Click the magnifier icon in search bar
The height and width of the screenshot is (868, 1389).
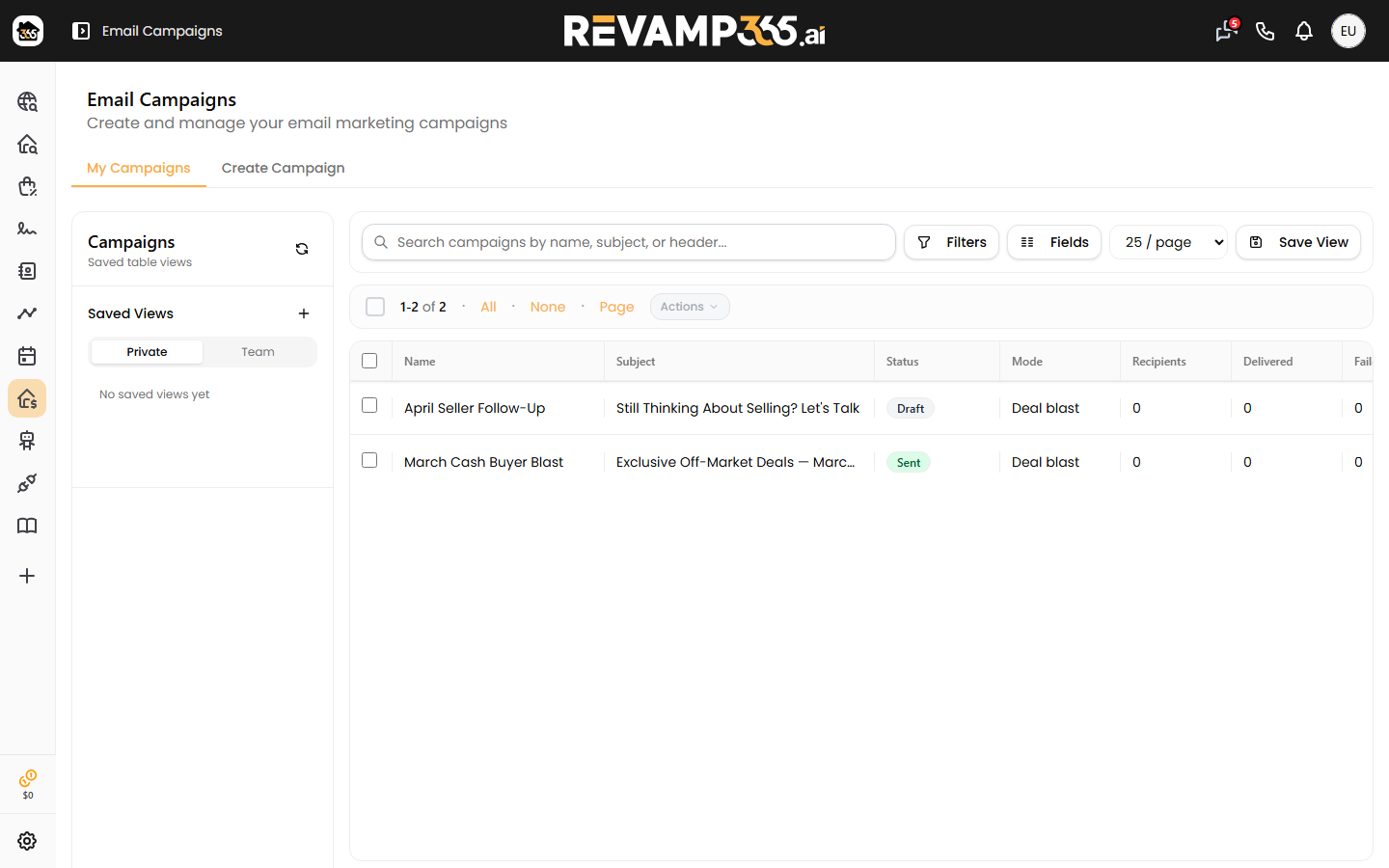click(x=381, y=242)
